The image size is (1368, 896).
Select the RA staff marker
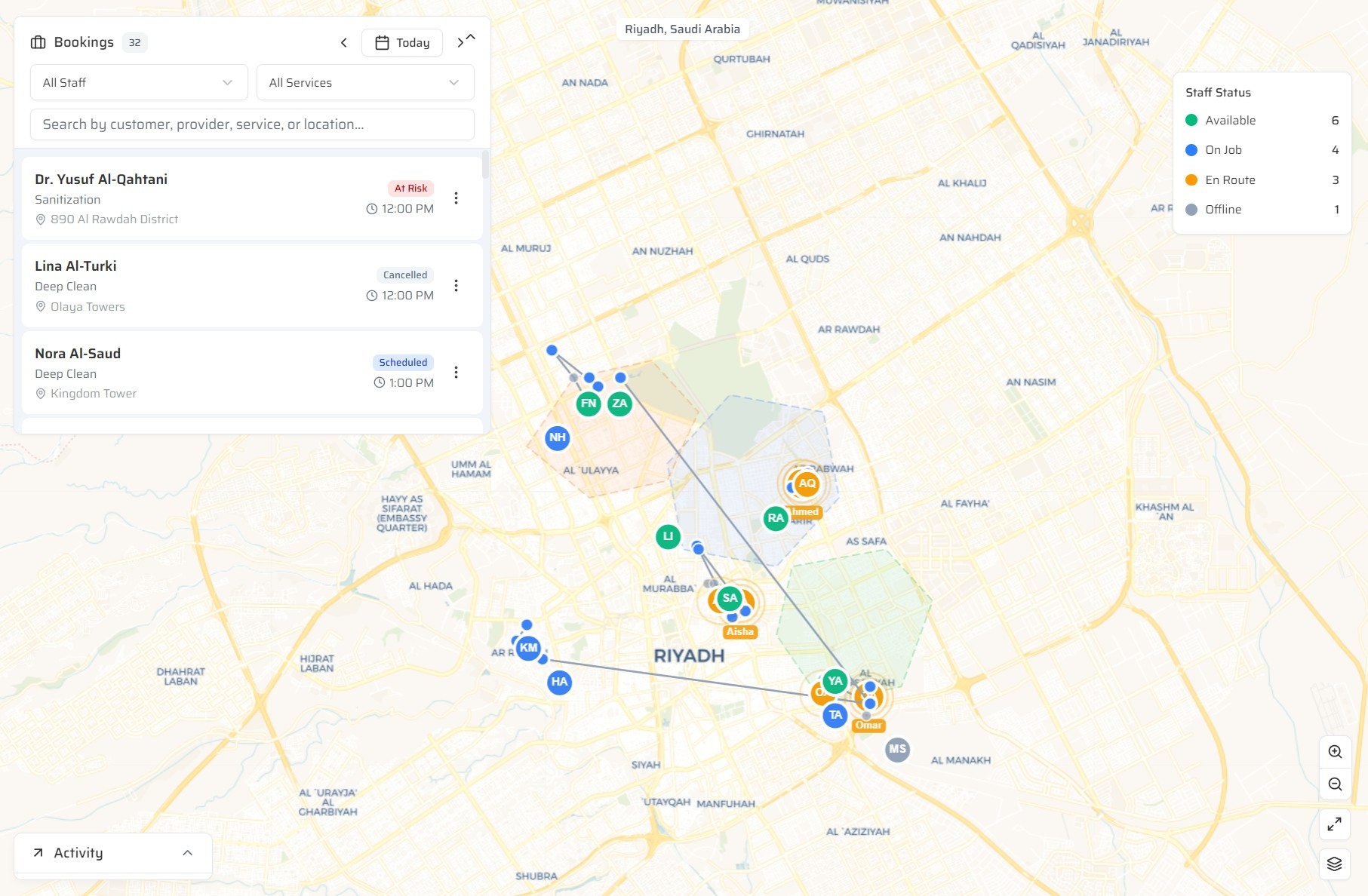[x=776, y=518]
